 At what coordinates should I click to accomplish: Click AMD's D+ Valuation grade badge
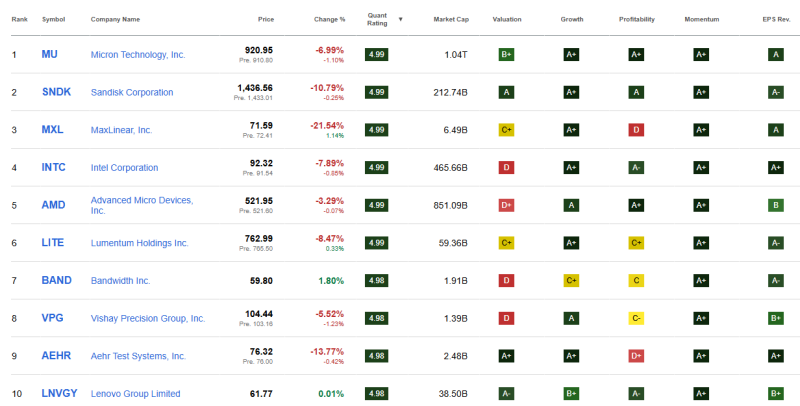tap(506, 206)
